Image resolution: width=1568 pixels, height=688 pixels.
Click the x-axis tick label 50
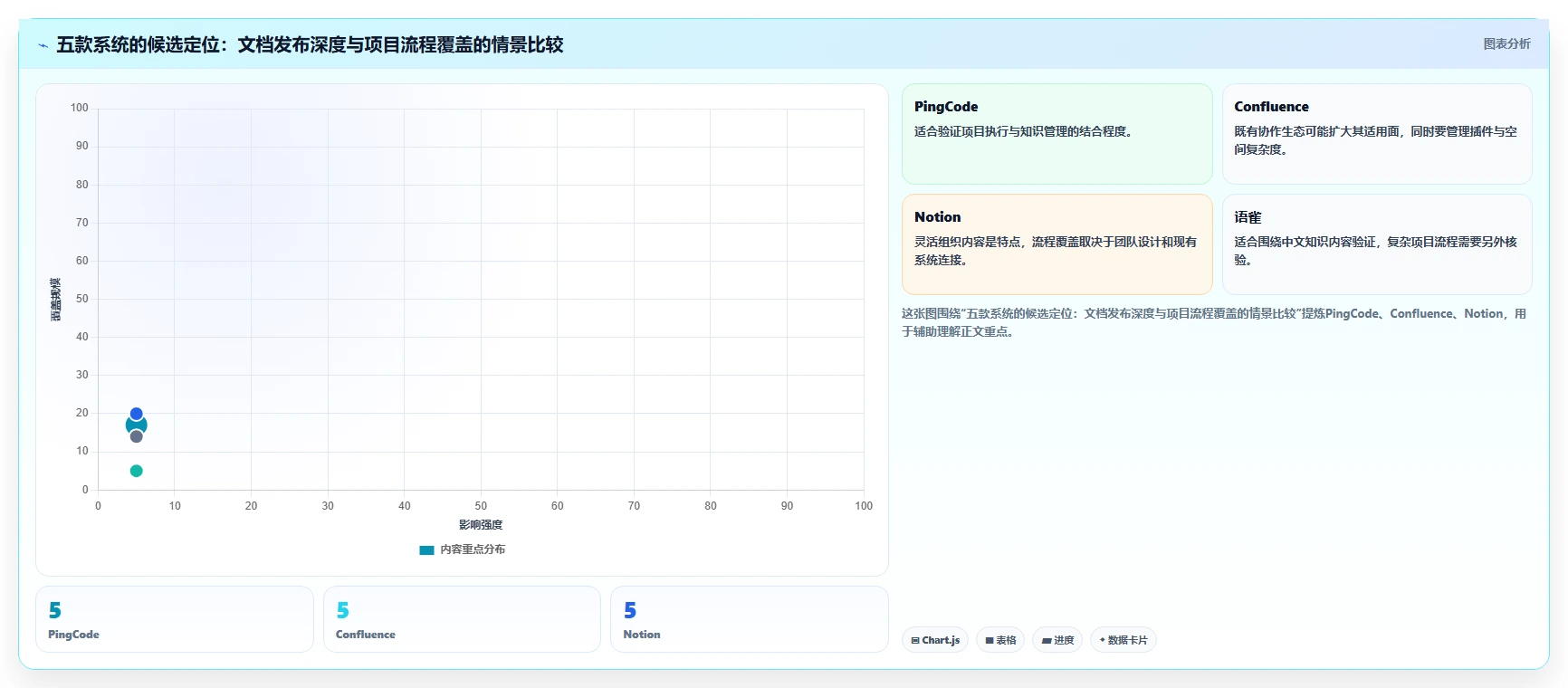click(x=481, y=506)
